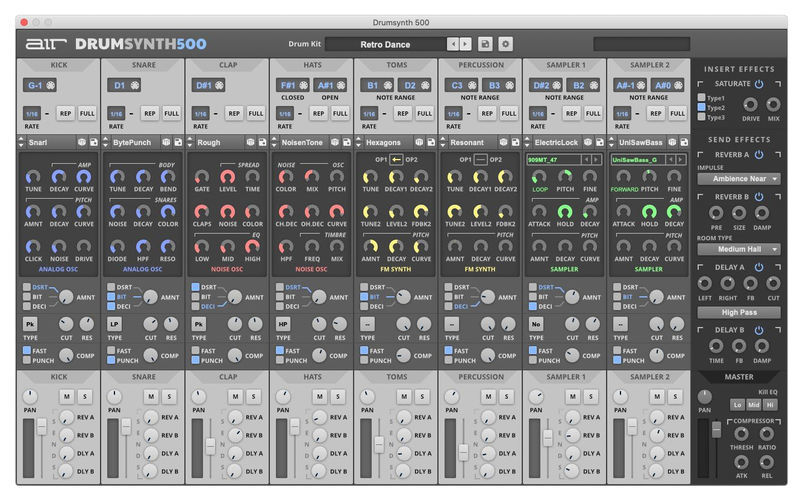The height and width of the screenshot is (501, 800).
Task: Open the Medium Hall room type dropdown
Action: (739, 249)
